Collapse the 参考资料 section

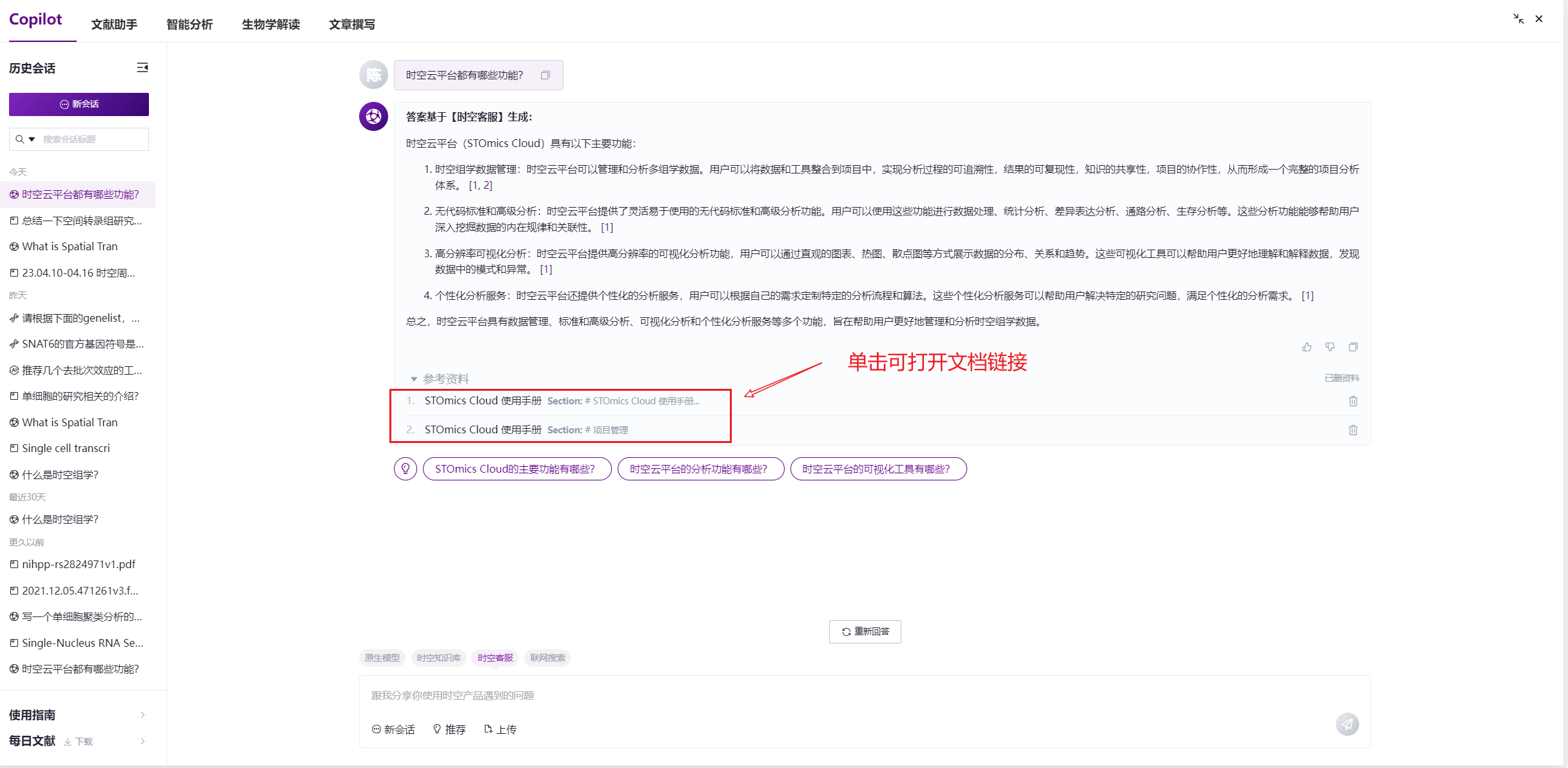(414, 379)
